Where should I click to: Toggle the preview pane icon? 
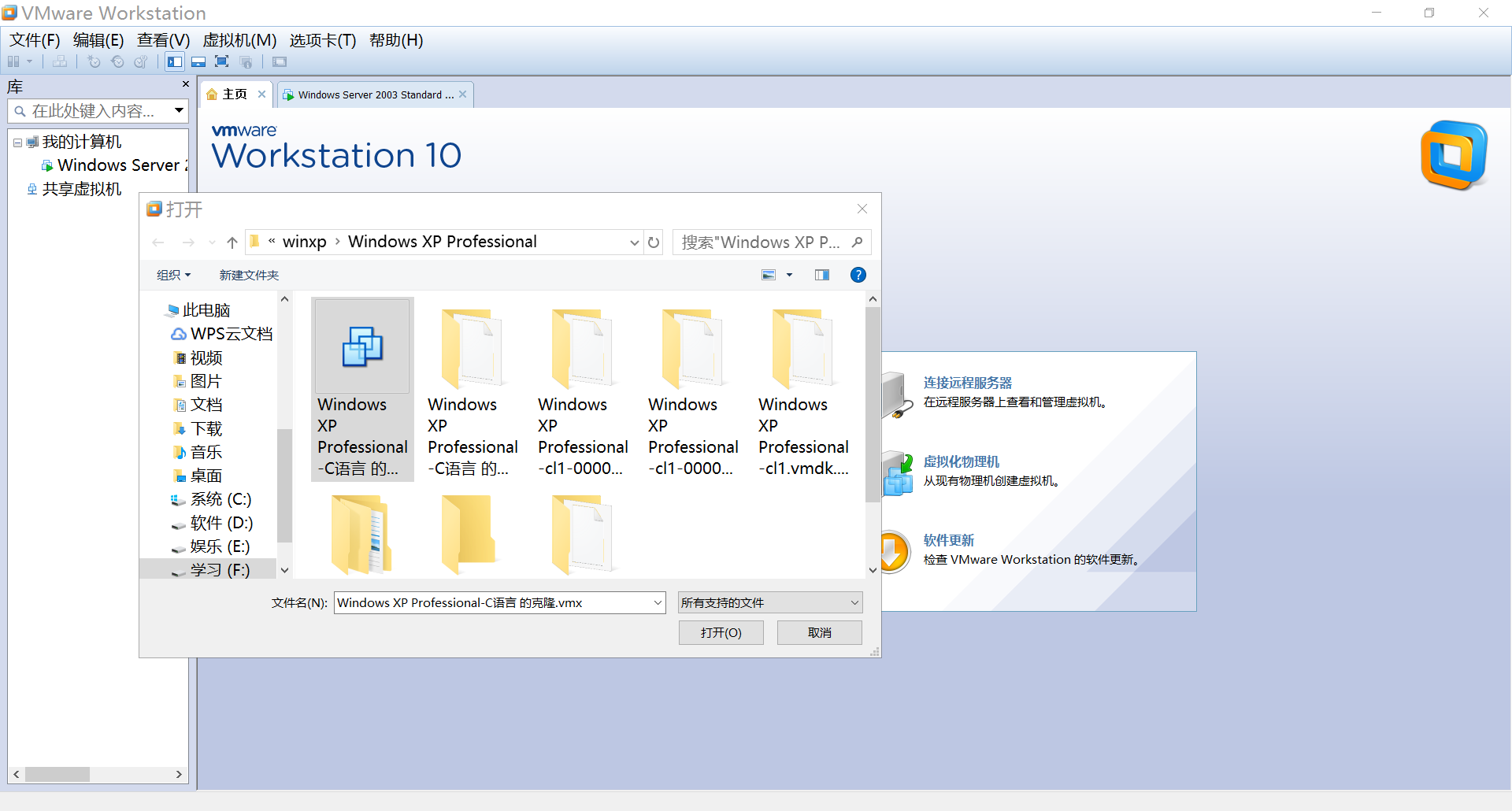tap(821, 275)
